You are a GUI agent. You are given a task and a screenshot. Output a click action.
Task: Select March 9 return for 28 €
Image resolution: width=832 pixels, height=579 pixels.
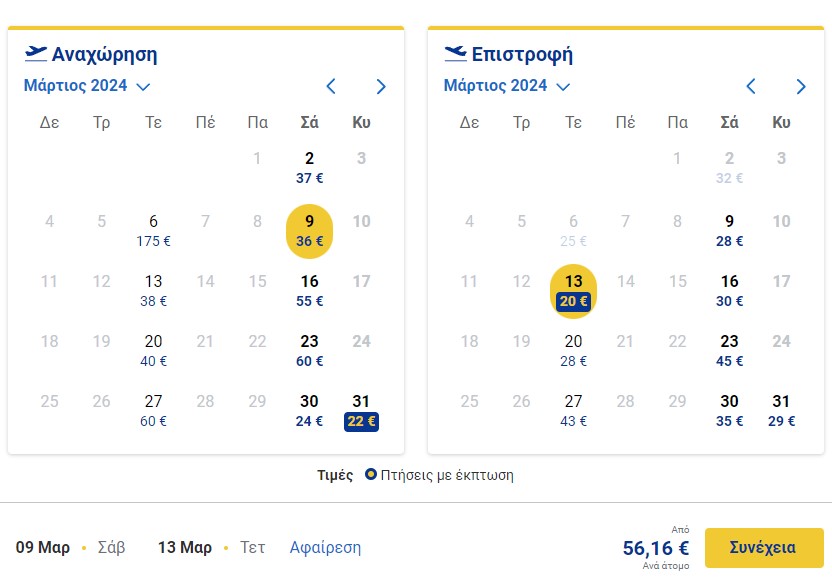coord(730,231)
